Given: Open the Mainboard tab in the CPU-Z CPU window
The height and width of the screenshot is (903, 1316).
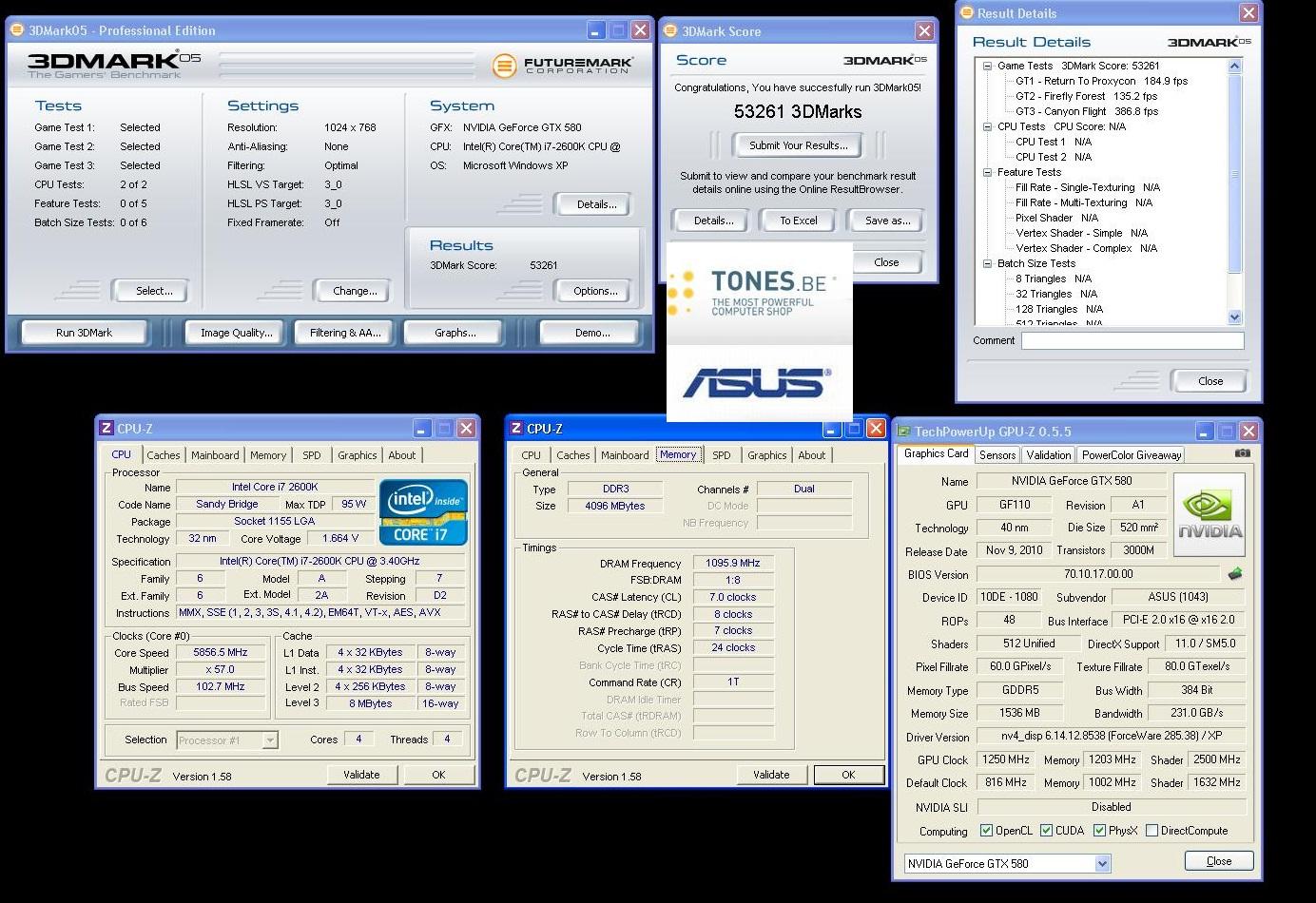Looking at the screenshot, I should 215,455.
